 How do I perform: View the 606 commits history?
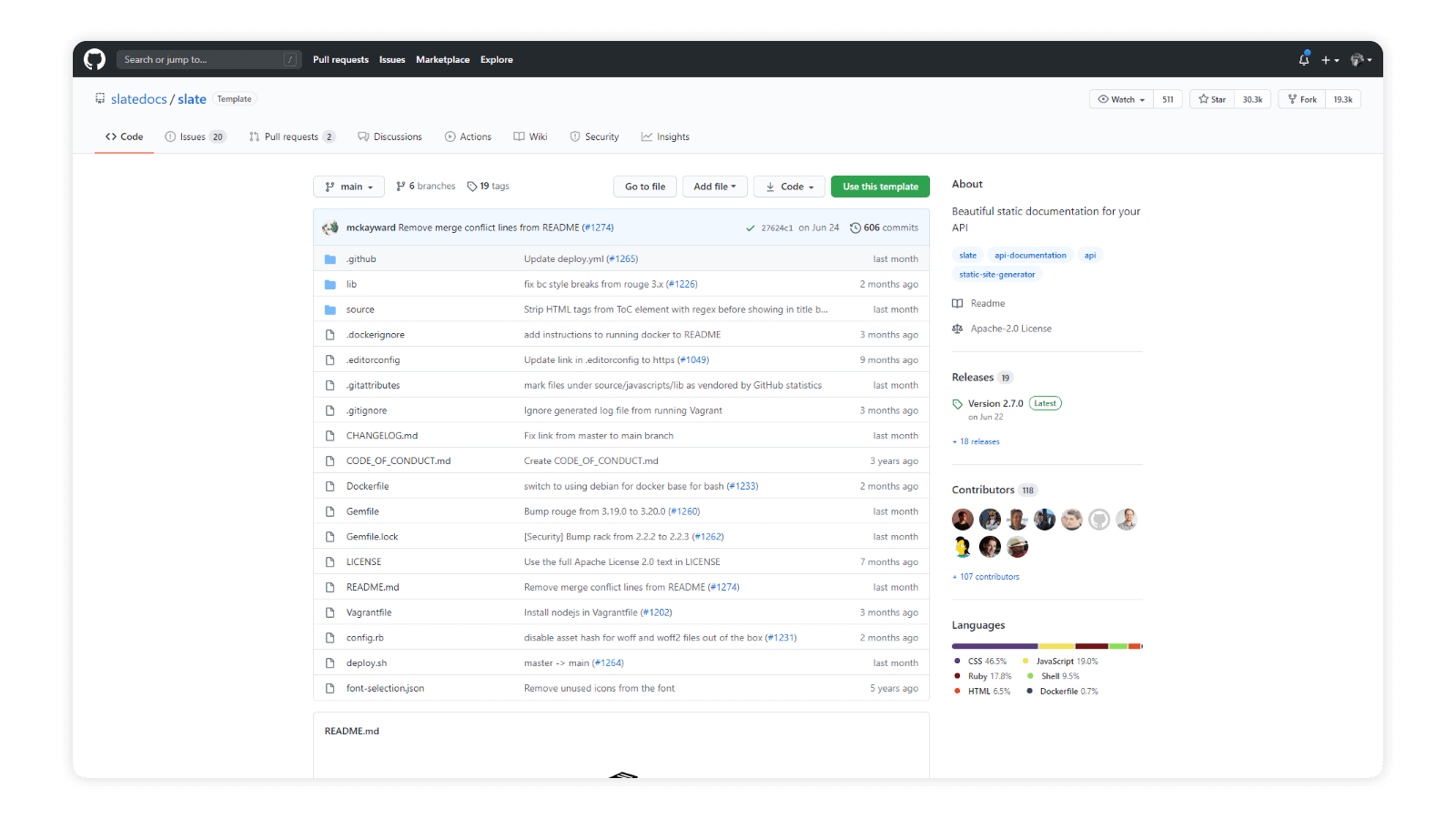point(884,227)
